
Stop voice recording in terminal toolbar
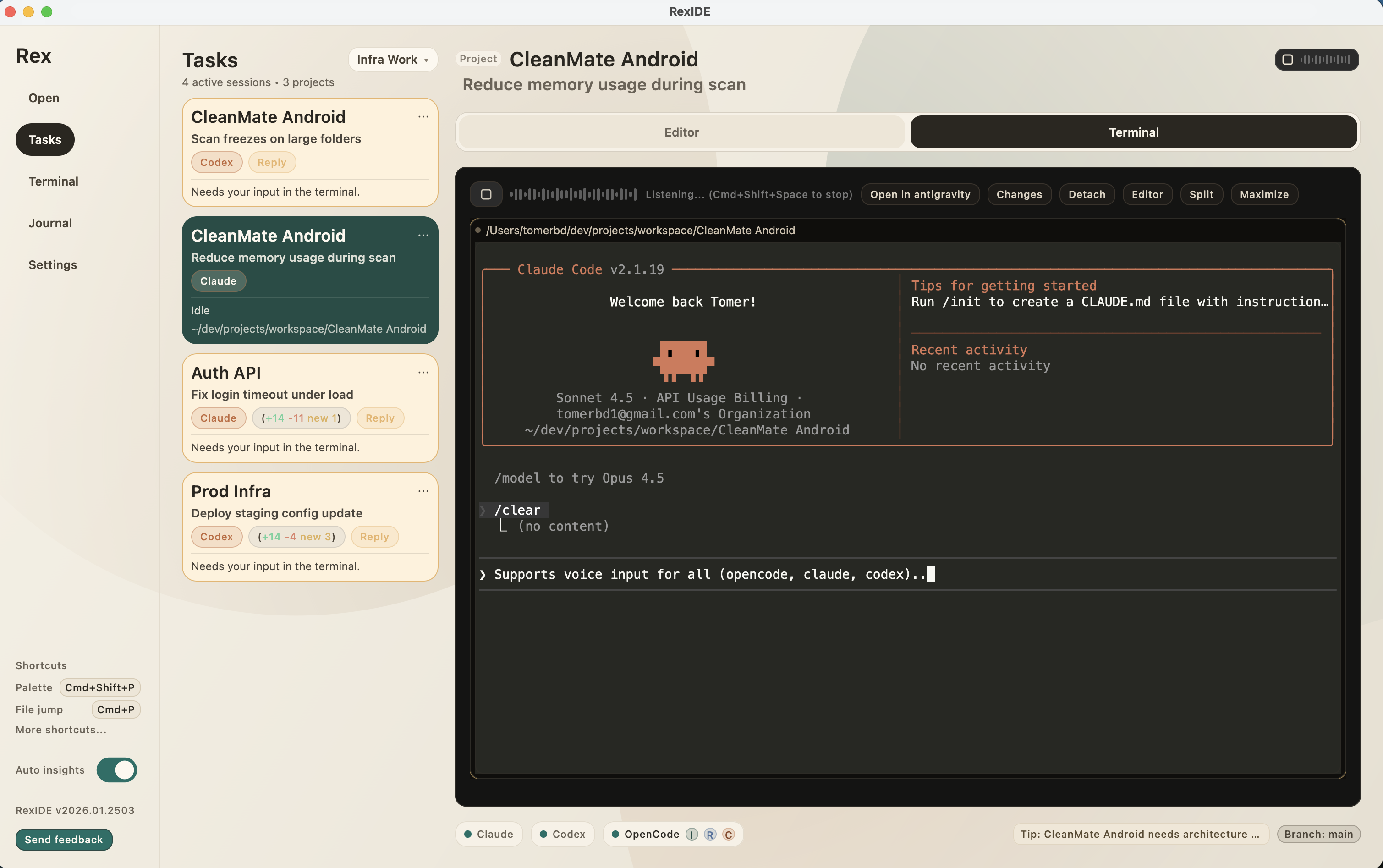(485, 194)
